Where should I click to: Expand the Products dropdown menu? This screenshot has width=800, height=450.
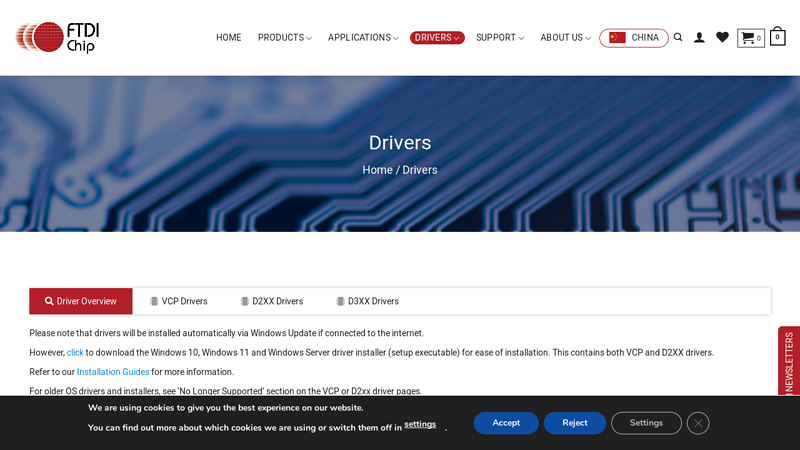tap(284, 38)
